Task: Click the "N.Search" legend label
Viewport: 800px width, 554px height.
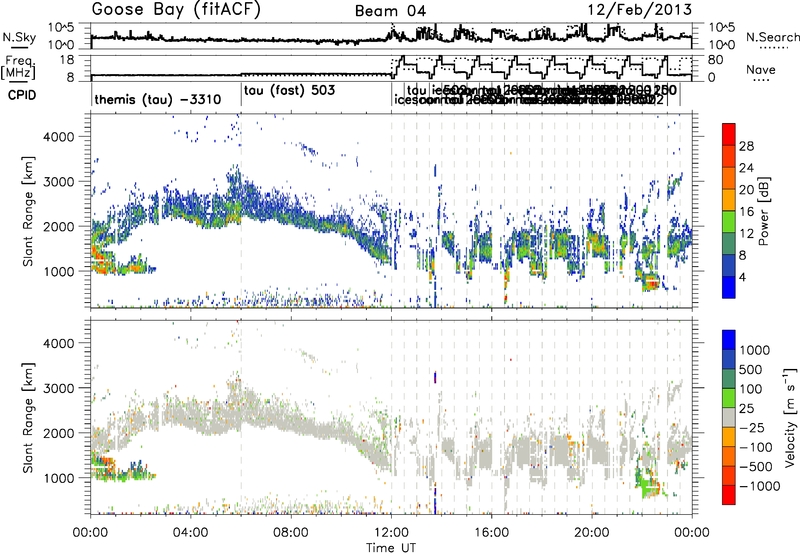Action: point(772,37)
